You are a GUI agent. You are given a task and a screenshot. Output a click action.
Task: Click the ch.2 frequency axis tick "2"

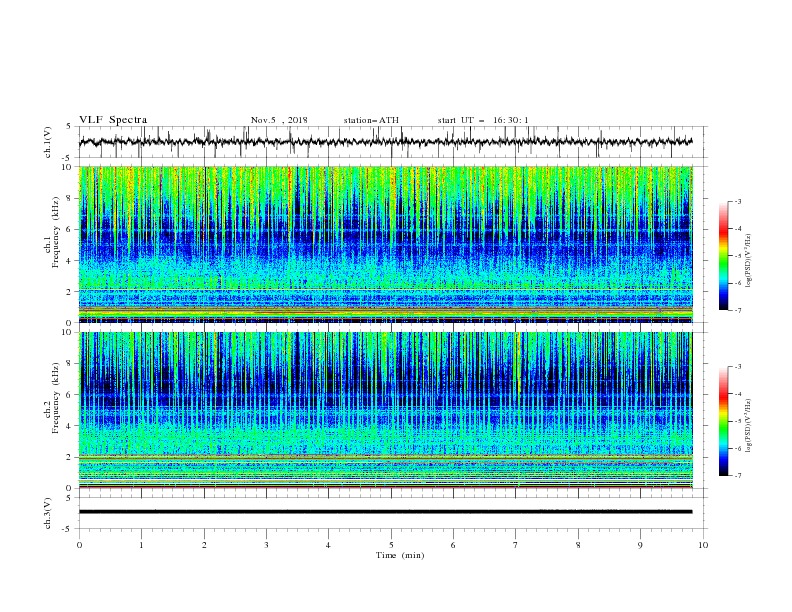click(x=71, y=457)
